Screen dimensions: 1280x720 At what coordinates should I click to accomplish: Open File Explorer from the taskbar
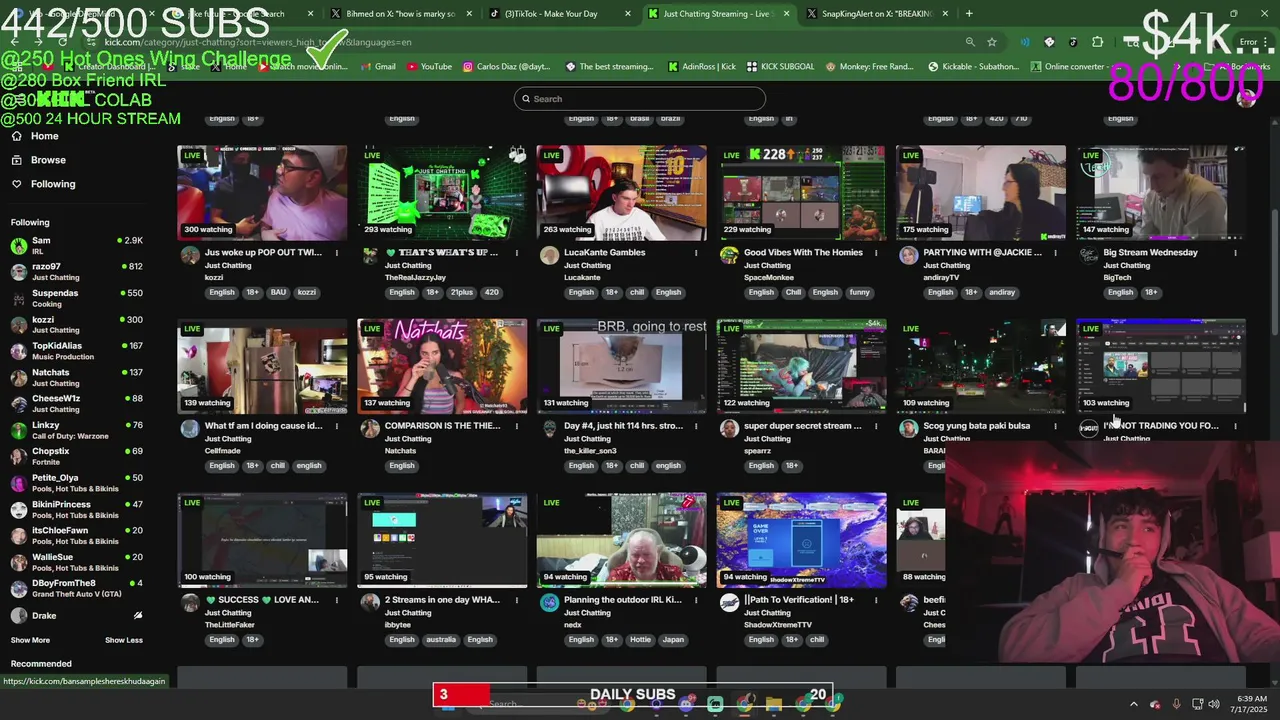click(x=774, y=704)
